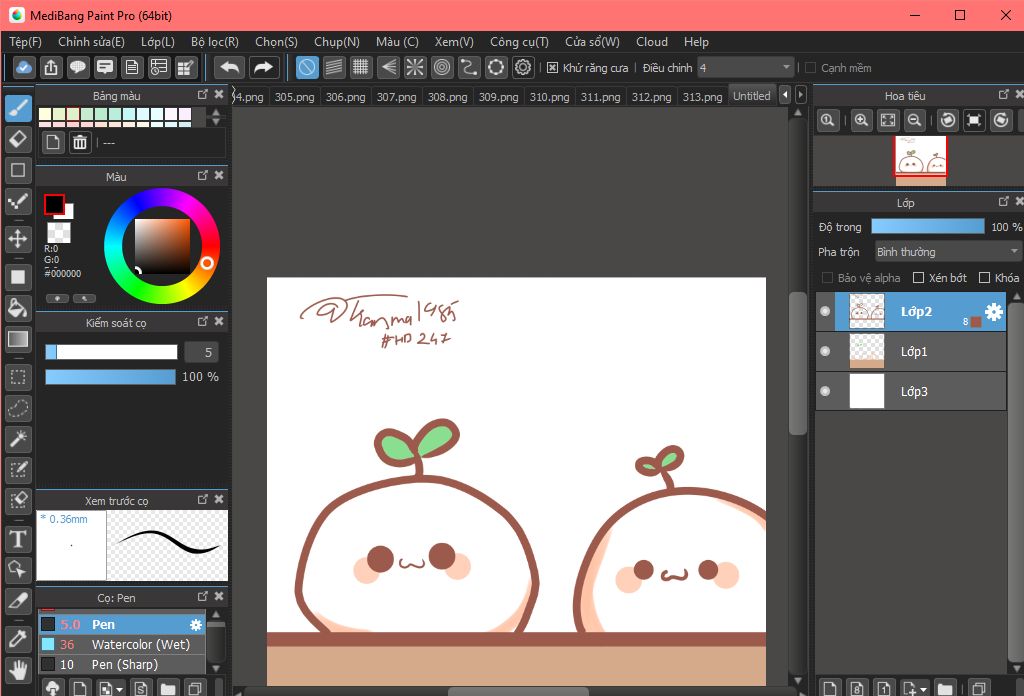Select the Eraser tool in left toolbar
The height and width of the screenshot is (696, 1024).
(x=17, y=139)
